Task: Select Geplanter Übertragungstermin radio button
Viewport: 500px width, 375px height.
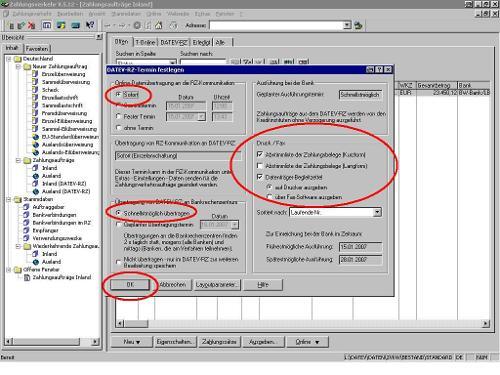Action: coord(118,225)
